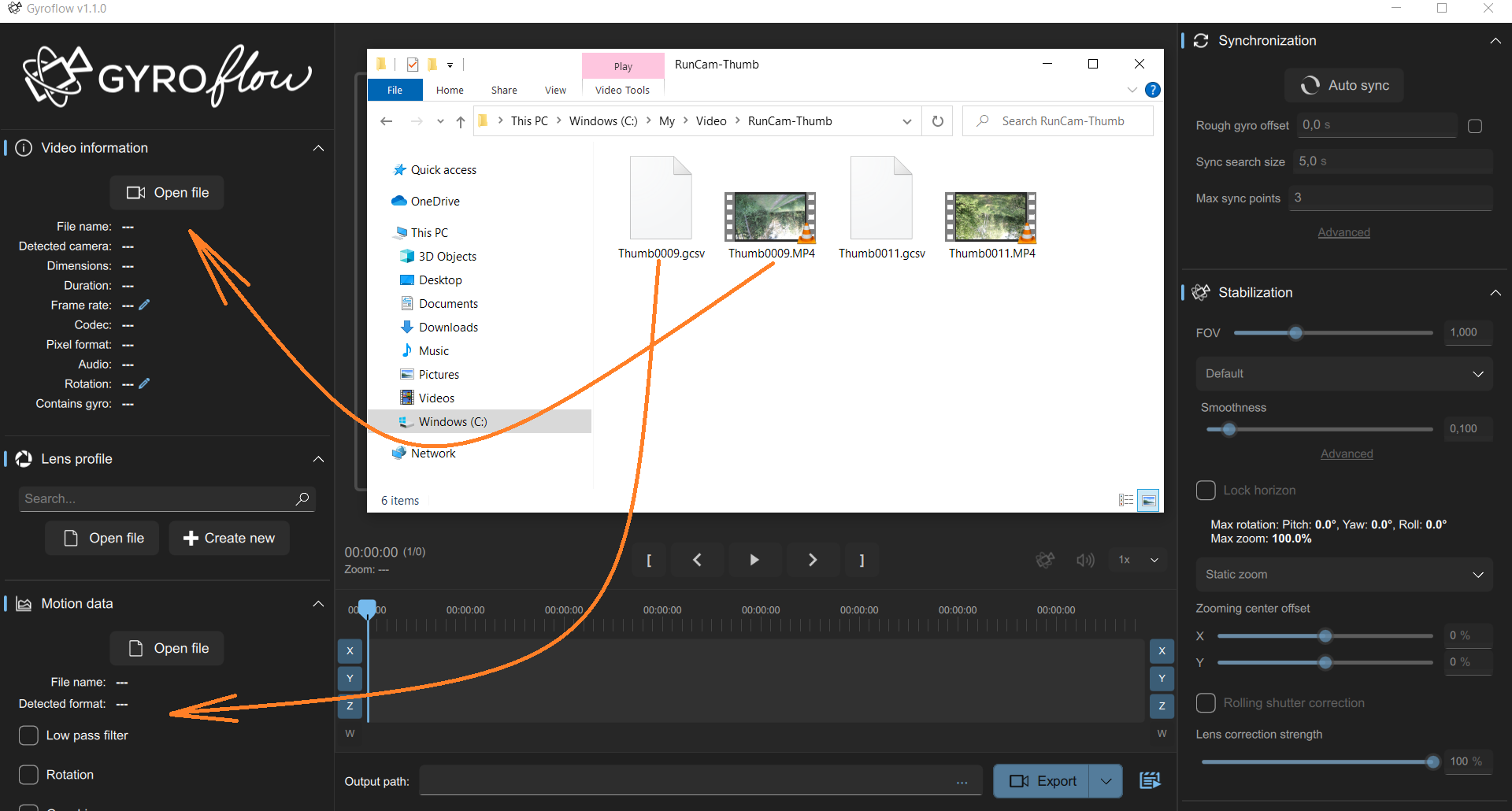Collapse the Synchronization section

[x=1495, y=41]
